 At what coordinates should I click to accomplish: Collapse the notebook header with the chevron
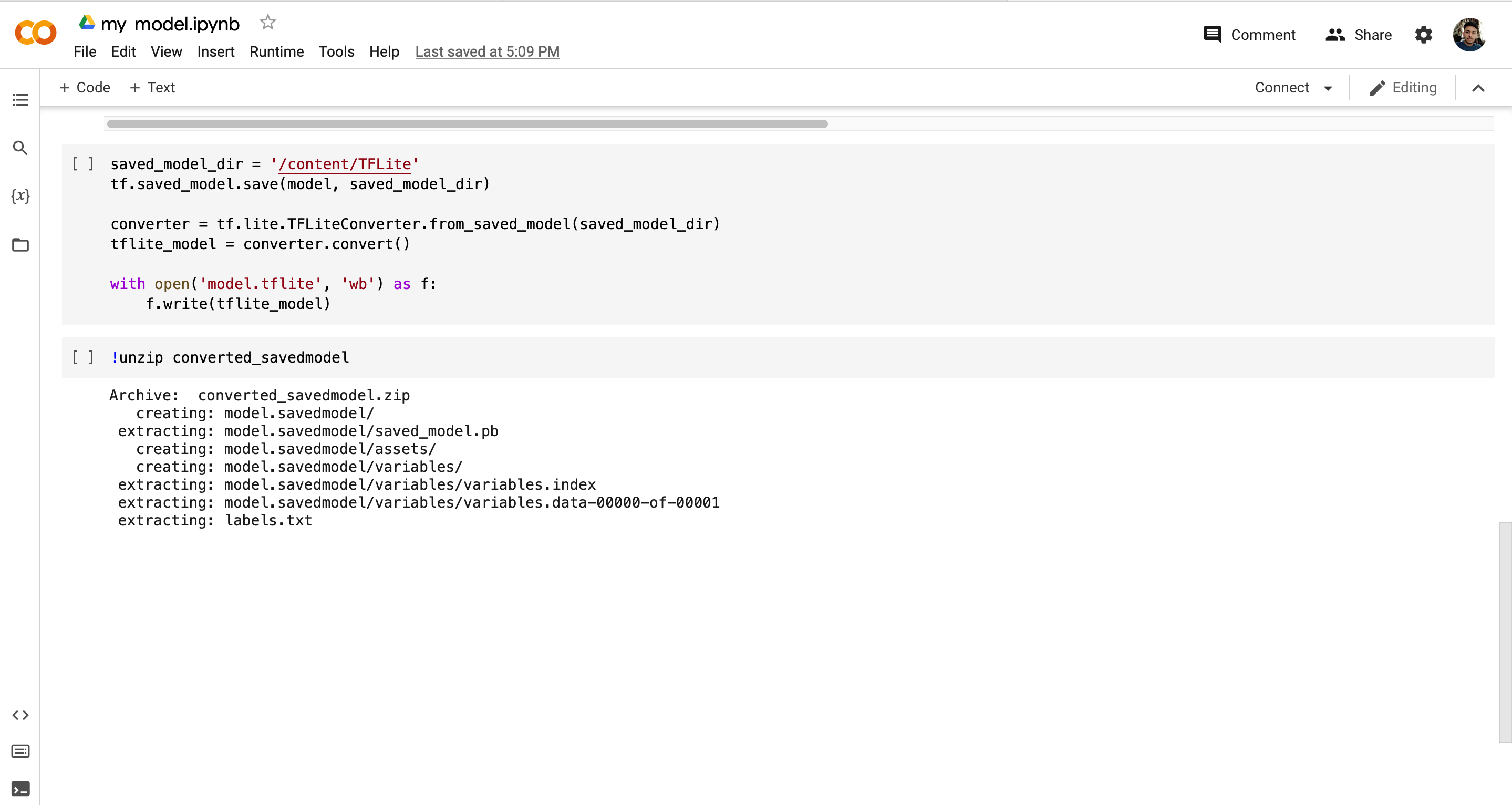pyautogui.click(x=1478, y=87)
